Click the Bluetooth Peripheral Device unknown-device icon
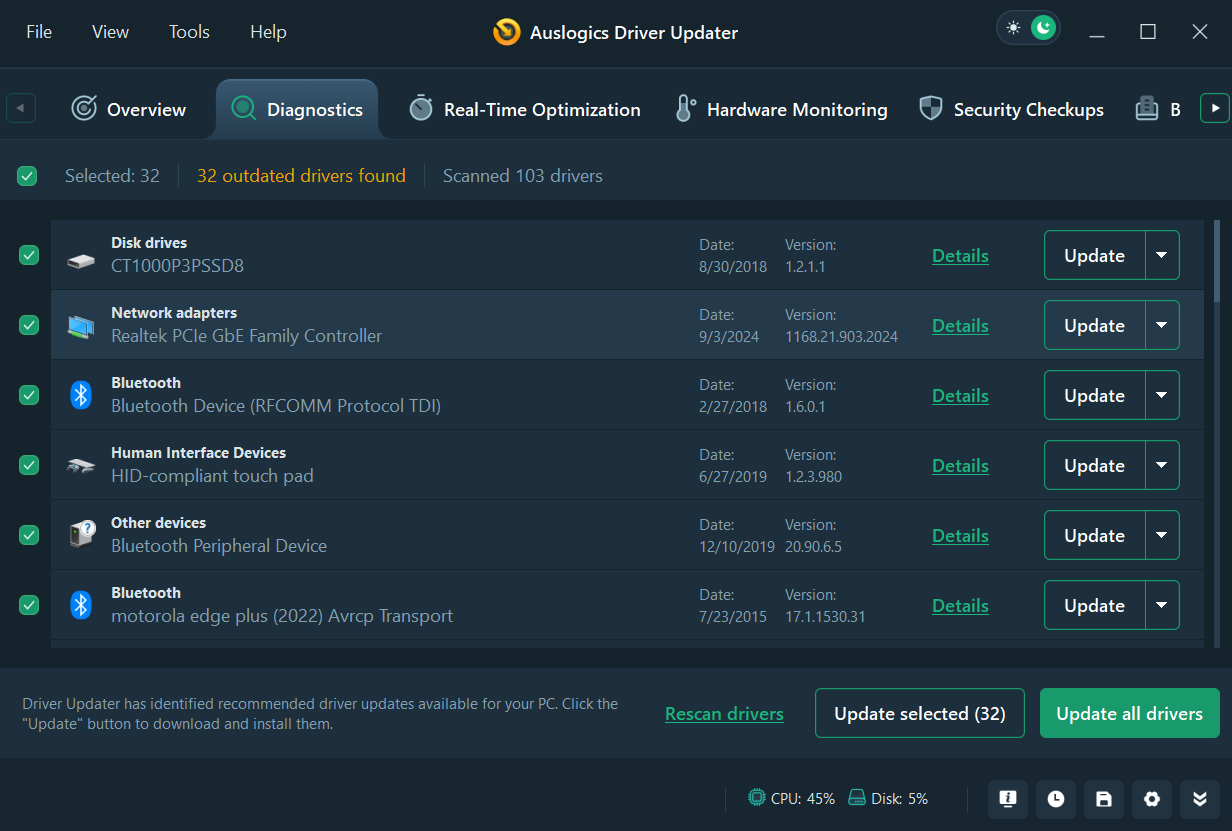 pos(81,534)
